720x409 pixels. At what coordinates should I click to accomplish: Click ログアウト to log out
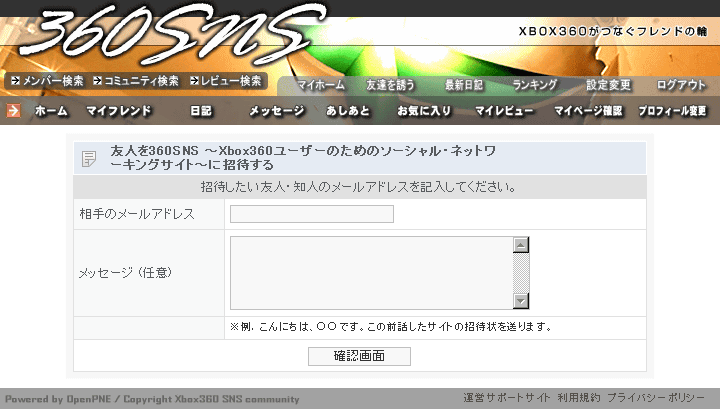(681, 85)
